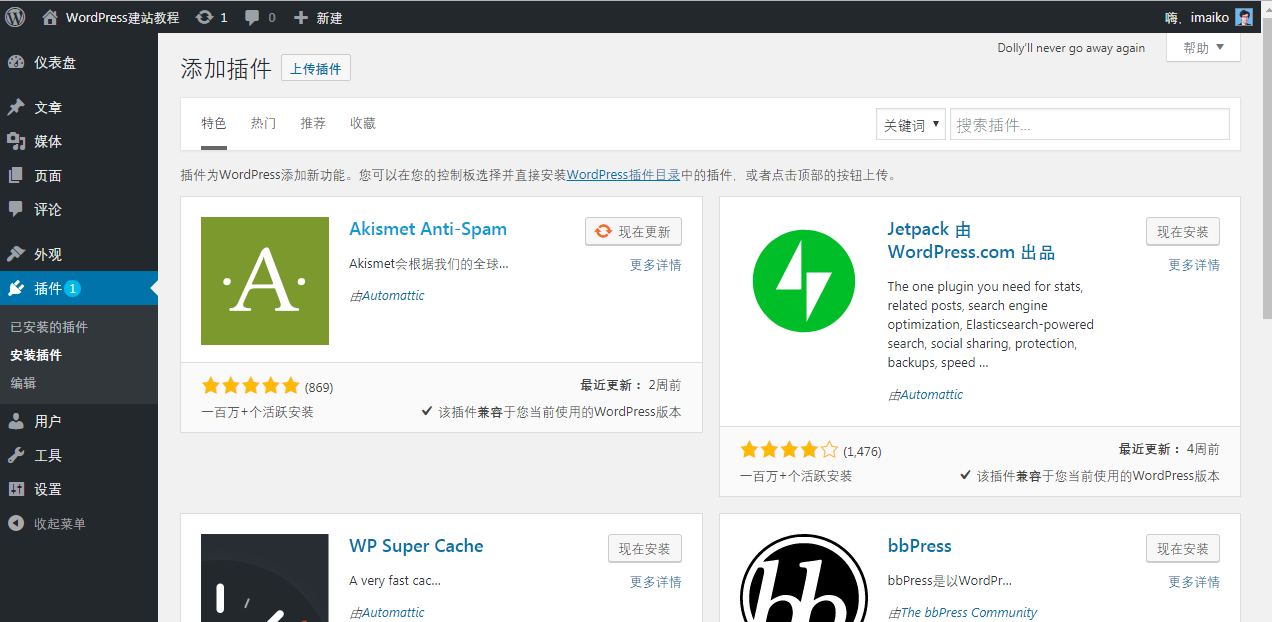Open the 编辑 plugin submenu item
The image size is (1272, 622).
pos(23,383)
